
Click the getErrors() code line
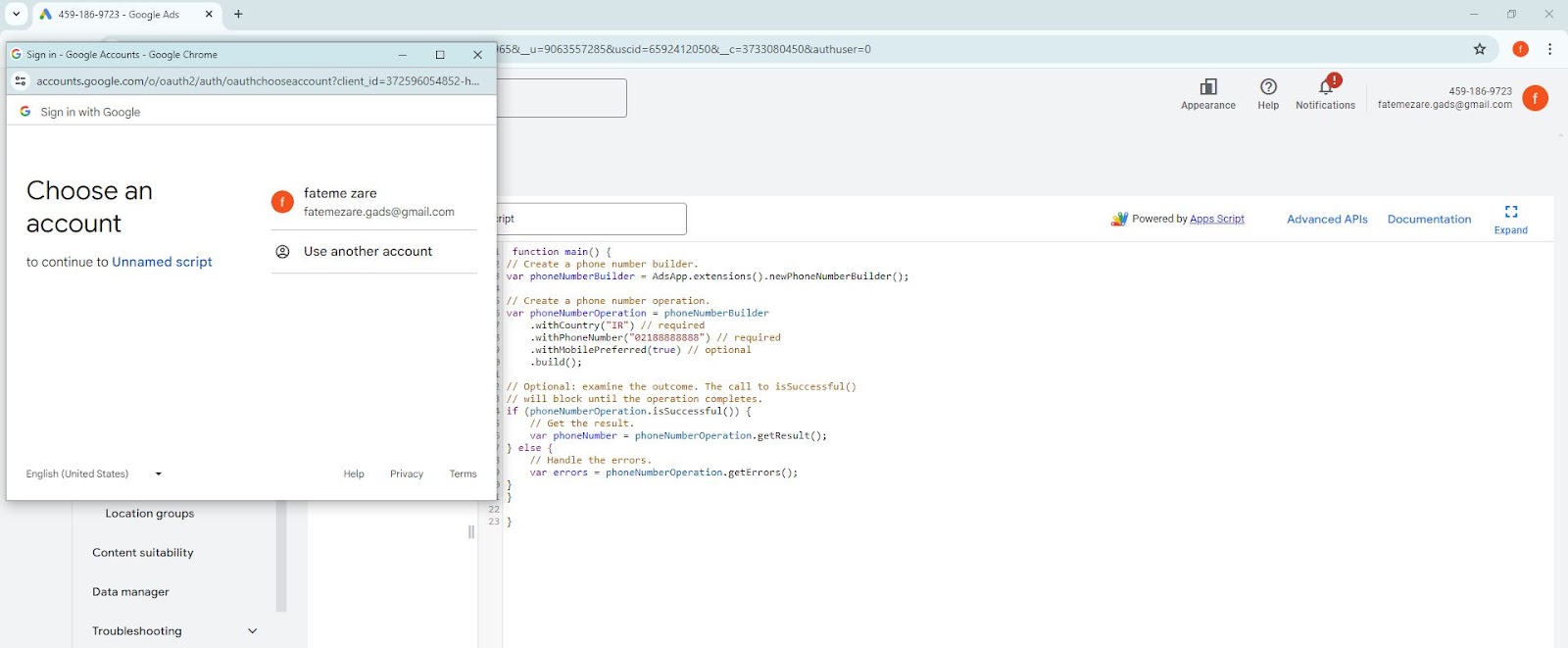point(663,473)
